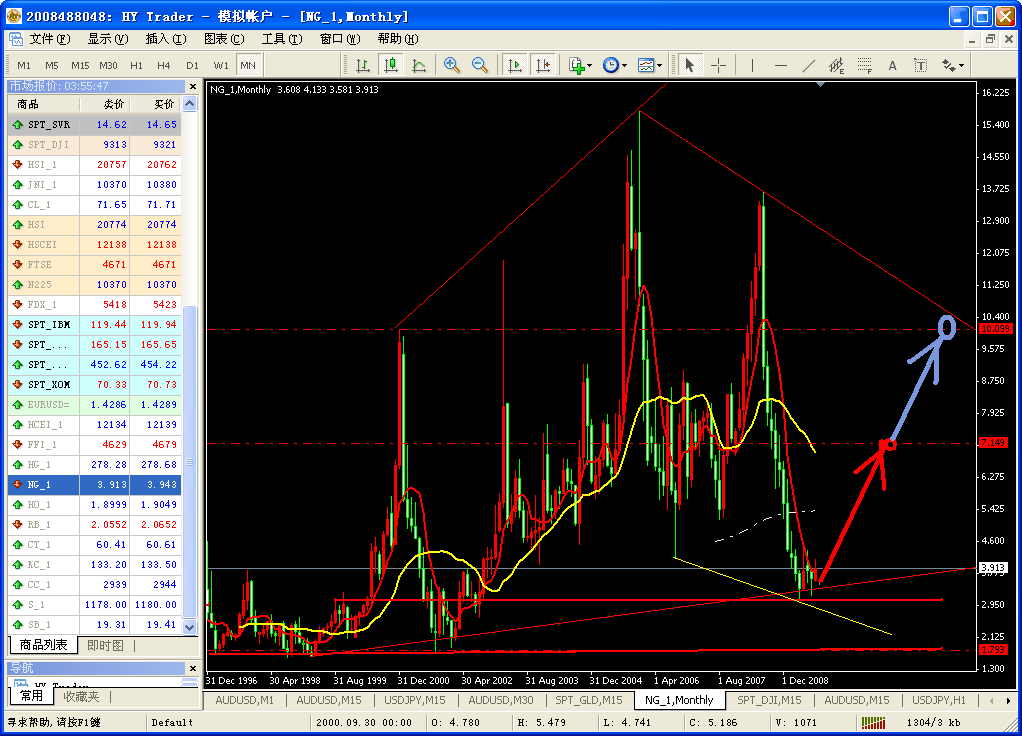Open the 插入(I) menu
The image size is (1022, 736).
(x=166, y=39)
